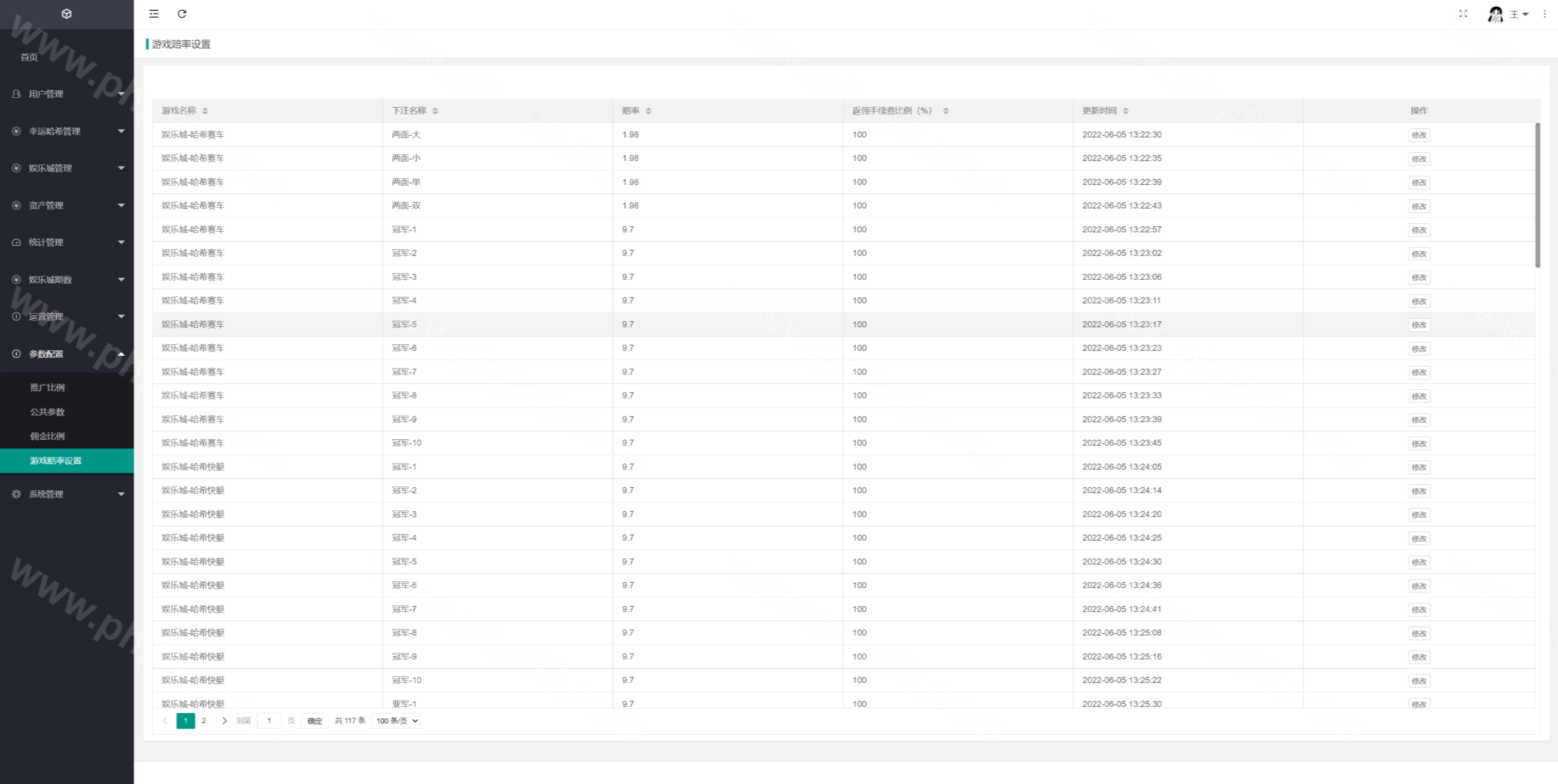The width and height of the screenshot is (1558, 784).
Task: Click the jump-to-page number input
Action: coord(269,721)
